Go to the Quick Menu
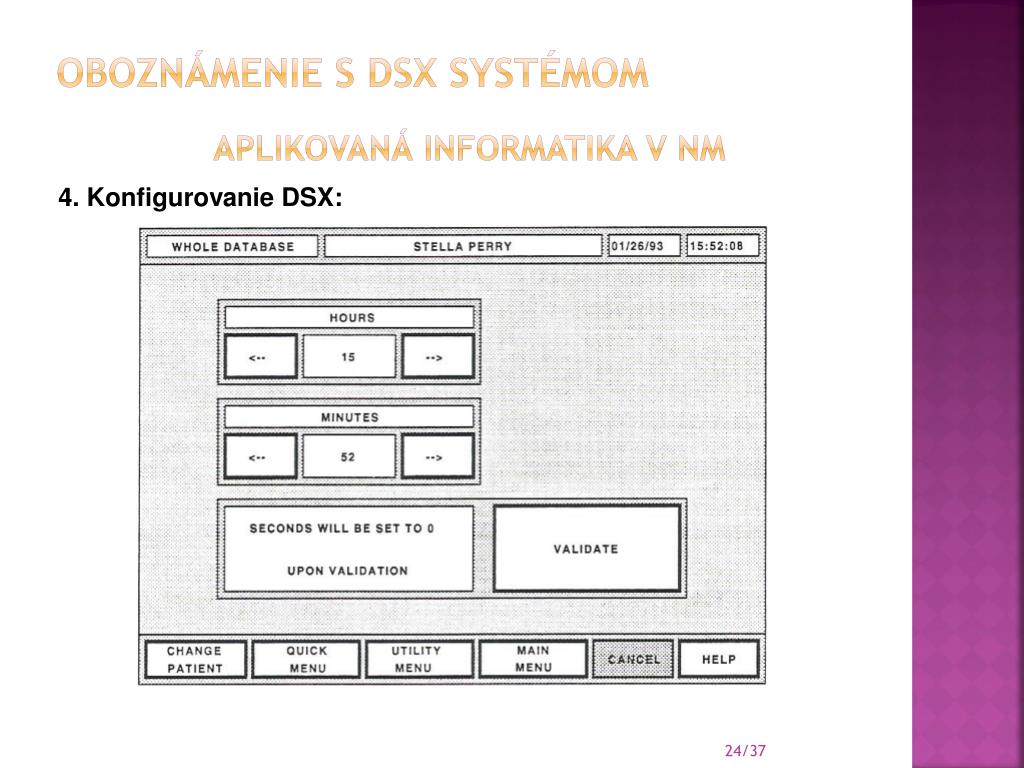Viewport: 1024px width, 768px height. (306, 660)
